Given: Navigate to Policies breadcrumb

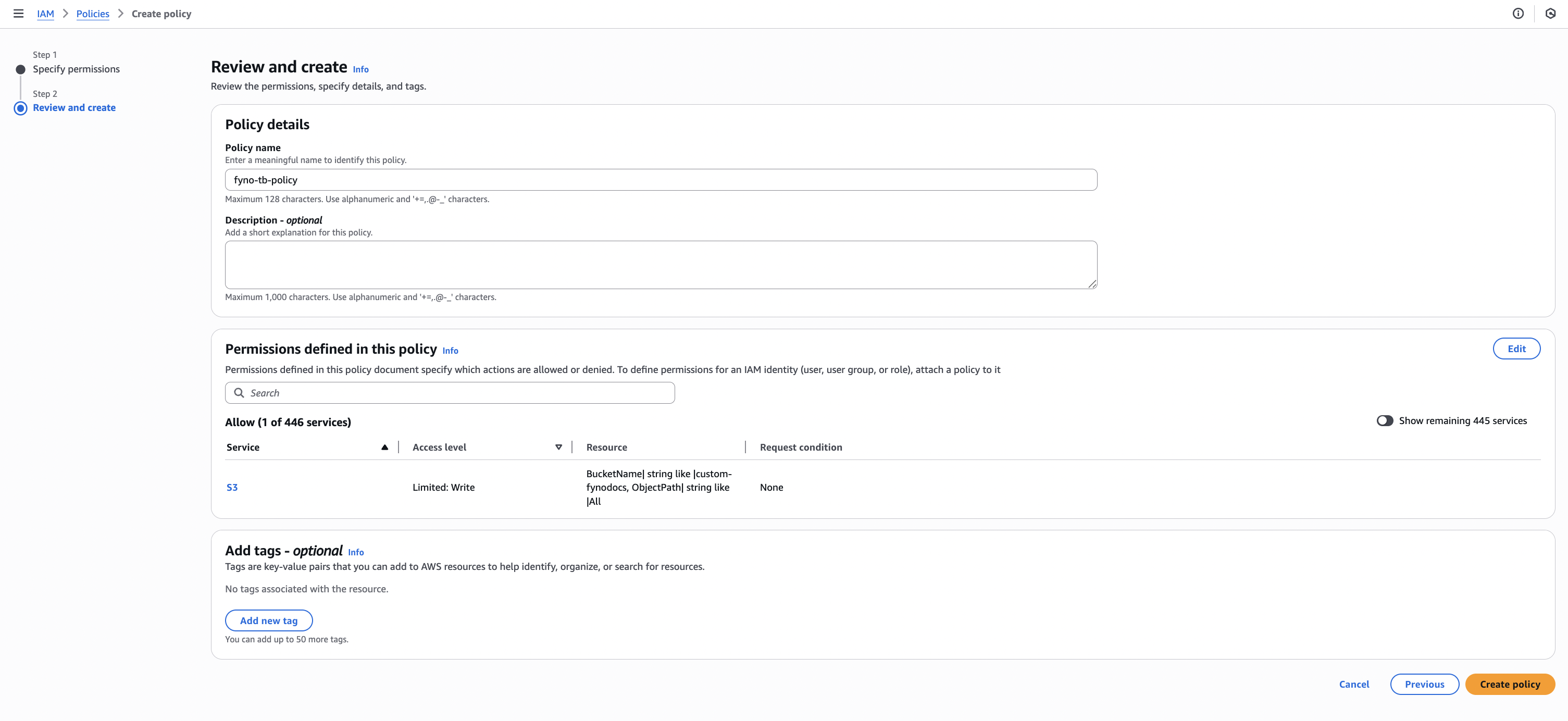Looking at the screenshot, I should (93, 14).
